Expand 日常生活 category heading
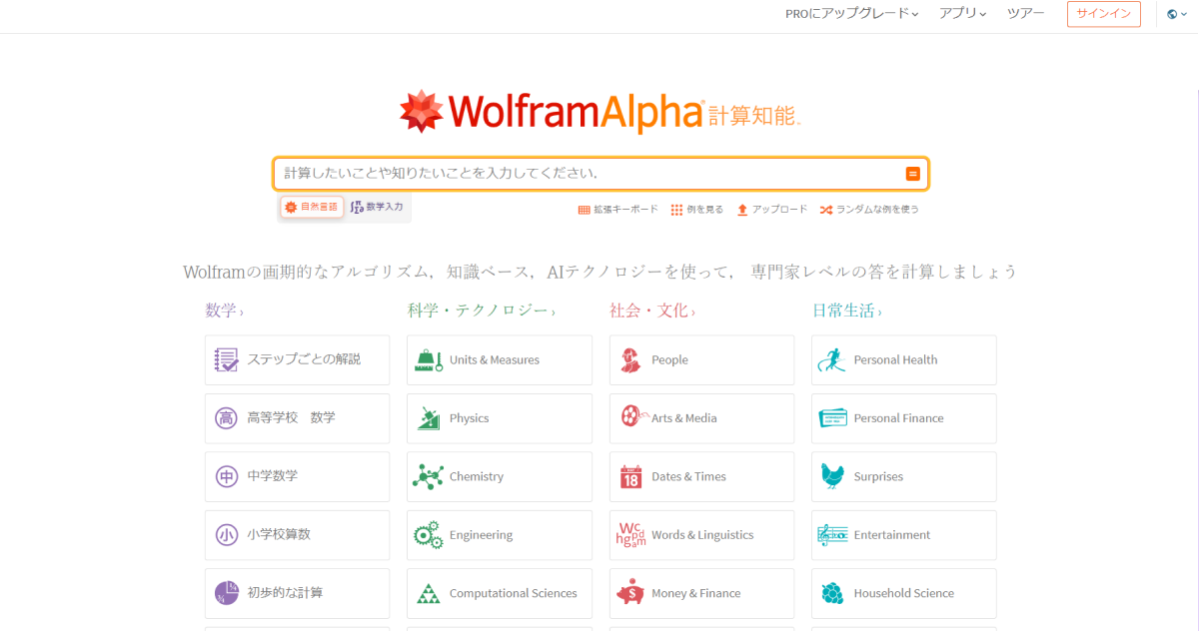The height and width of the screenshot is (631, 1199). coord(846,311)
